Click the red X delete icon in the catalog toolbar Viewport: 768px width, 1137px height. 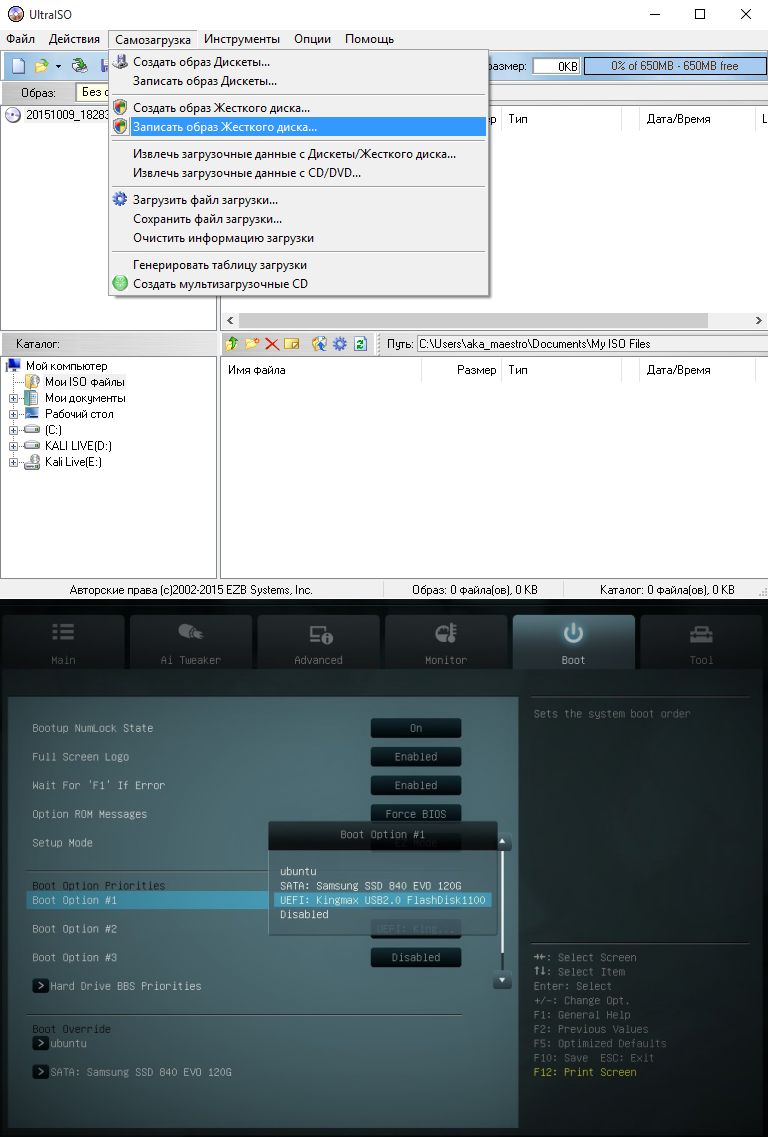(272, 344)
